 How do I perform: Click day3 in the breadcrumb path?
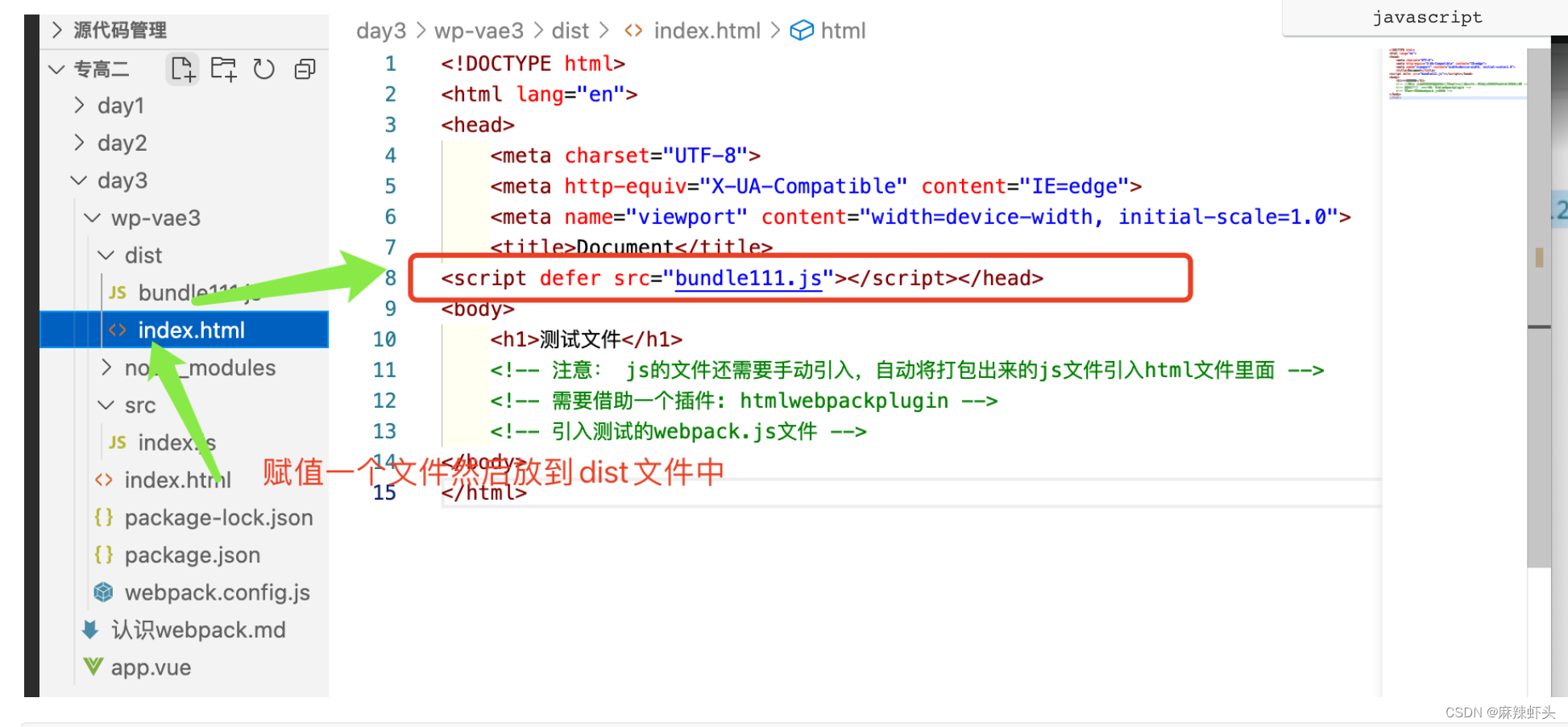(x=381, y=31)
